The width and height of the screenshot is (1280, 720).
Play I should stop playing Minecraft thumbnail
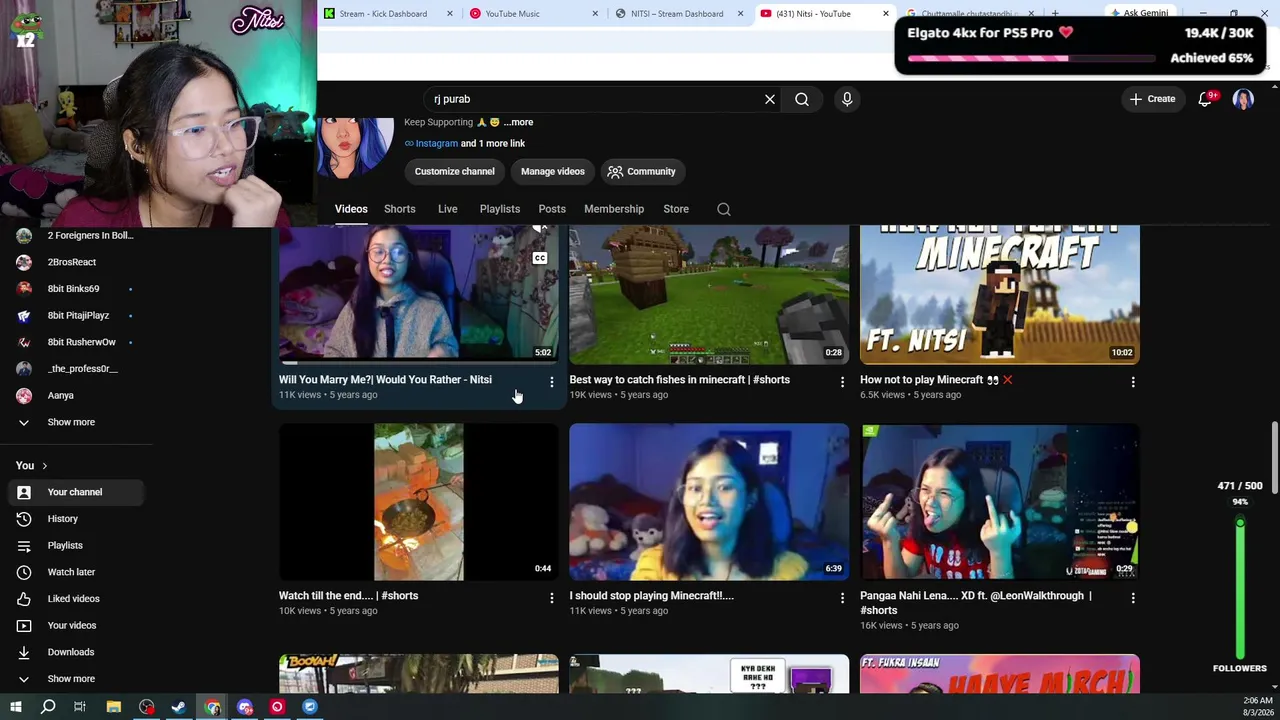click(709, 502)
